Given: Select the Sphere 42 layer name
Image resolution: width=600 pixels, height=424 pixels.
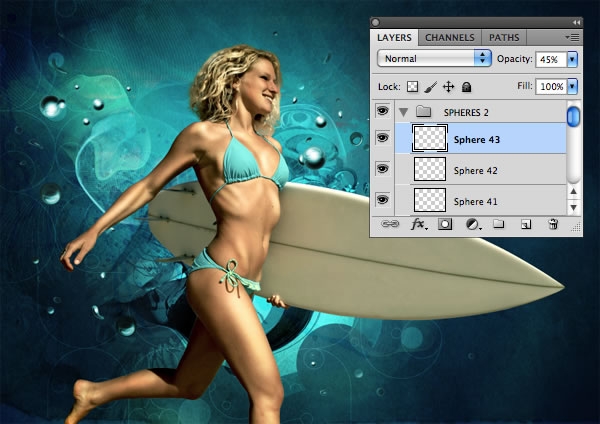Looking at the screenshot, I should [476, 171].
